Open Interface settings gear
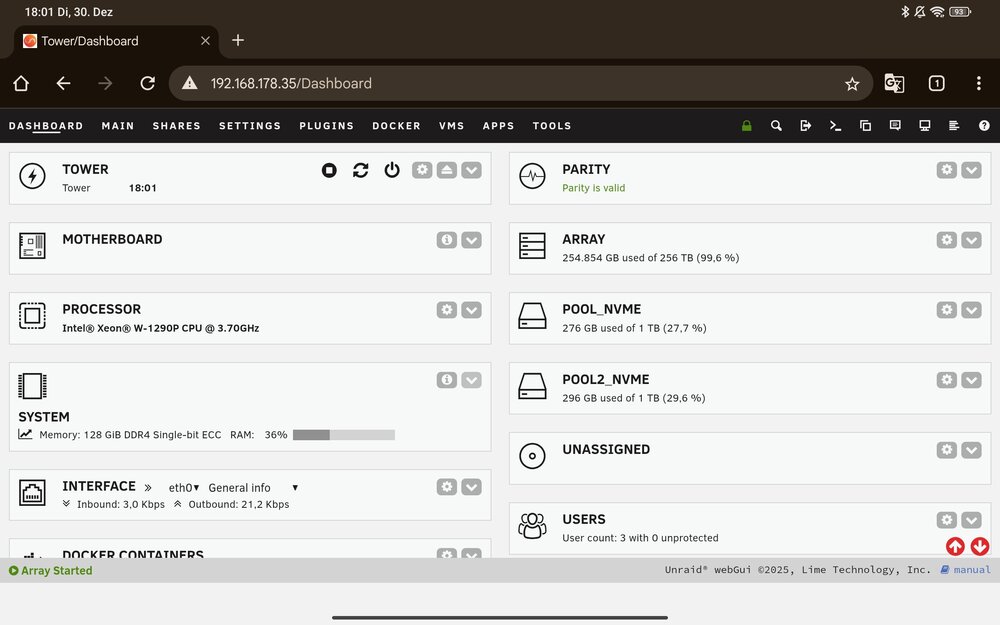This screenshot has height=625, width=1000. pyautogui.click(x=447, y=487)
